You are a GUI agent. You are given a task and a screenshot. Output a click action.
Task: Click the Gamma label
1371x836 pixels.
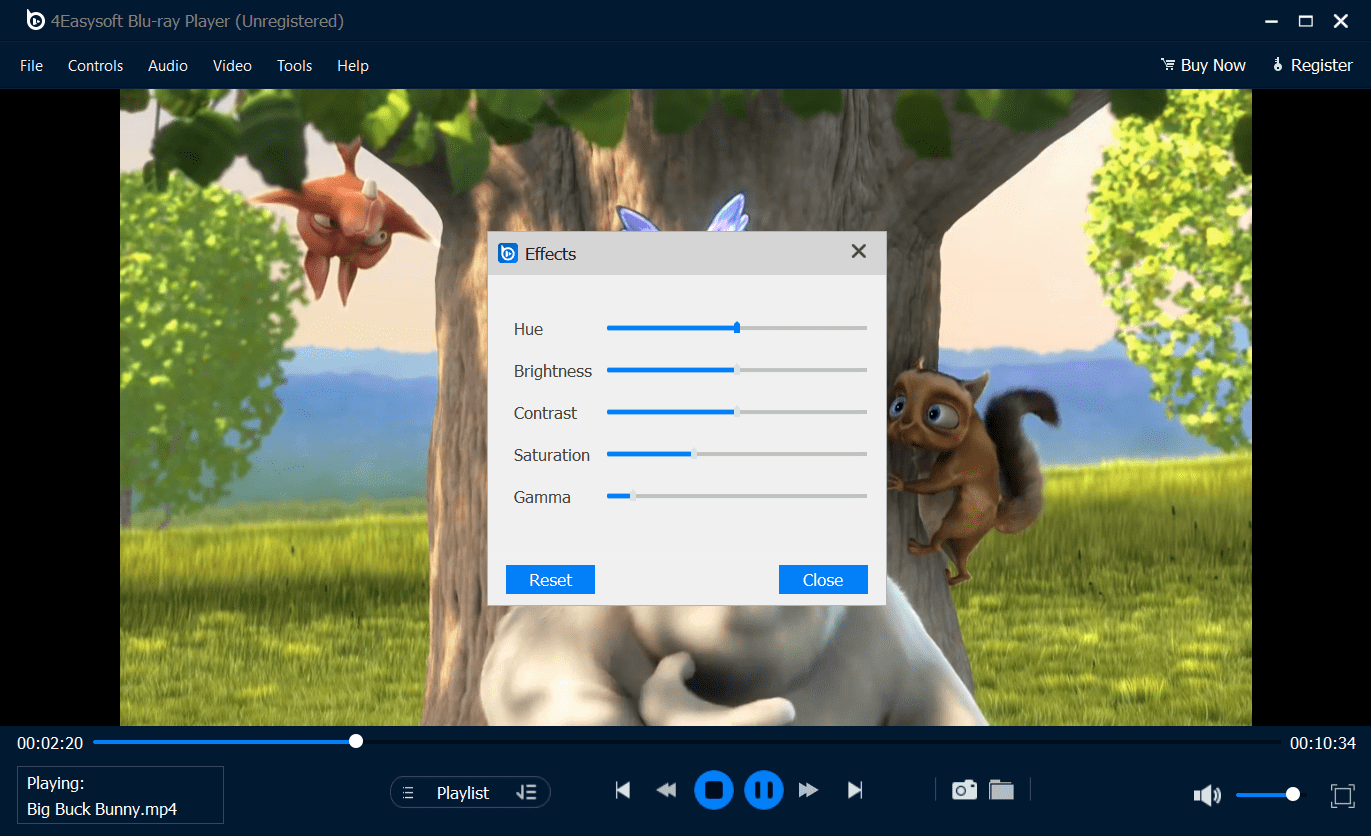tap(542, 497)
